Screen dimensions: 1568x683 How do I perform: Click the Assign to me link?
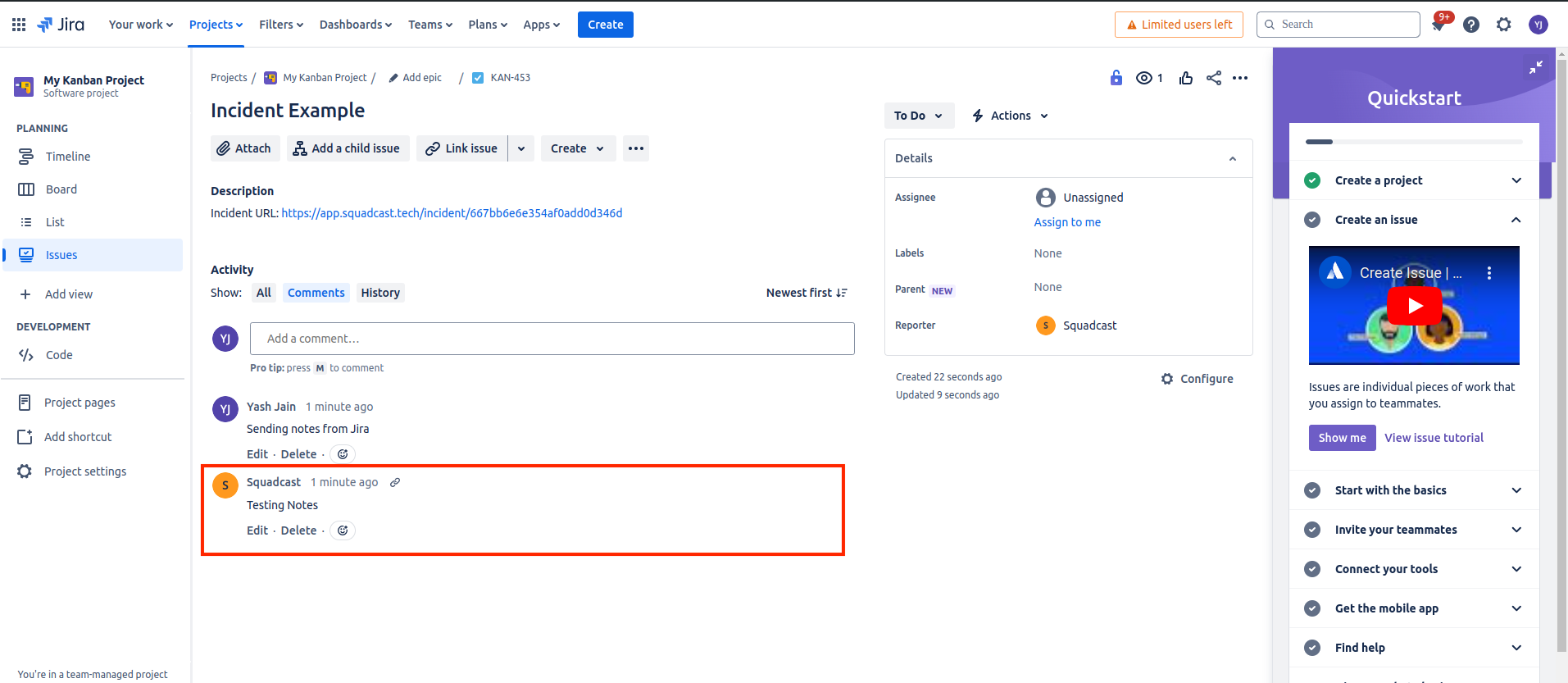(1066, 222)
